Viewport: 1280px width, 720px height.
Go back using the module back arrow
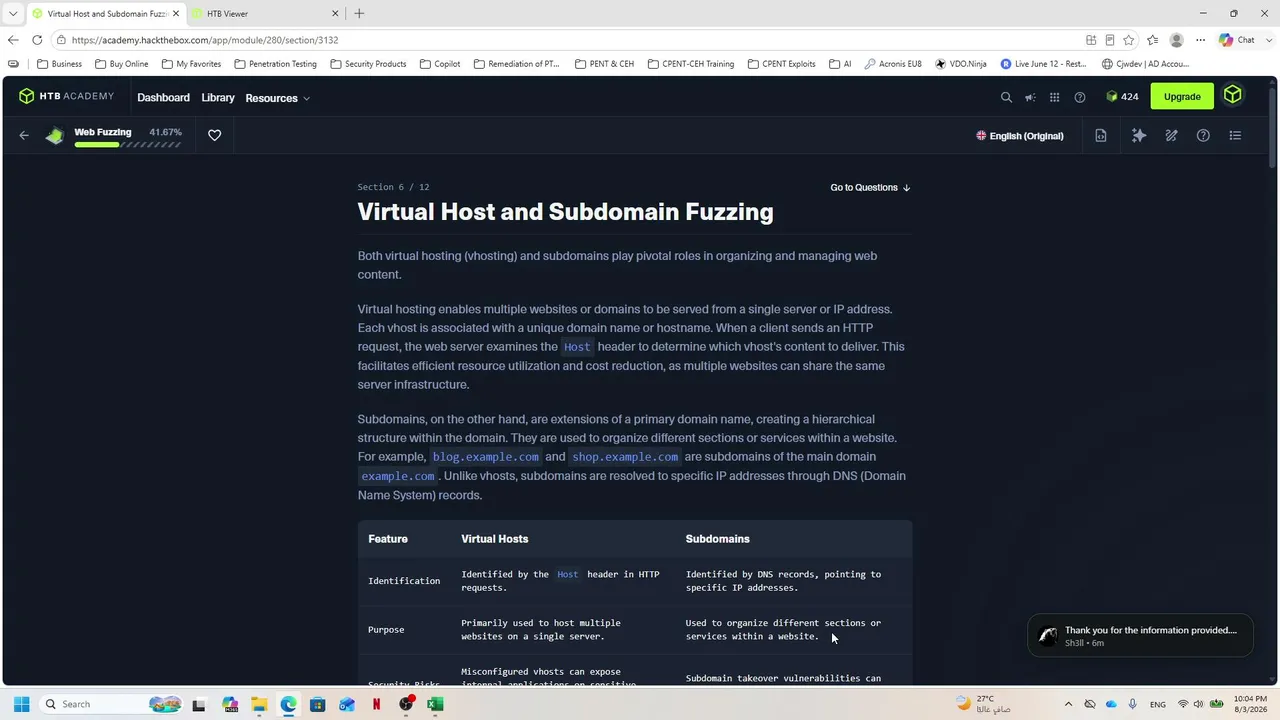pos(24,135)
